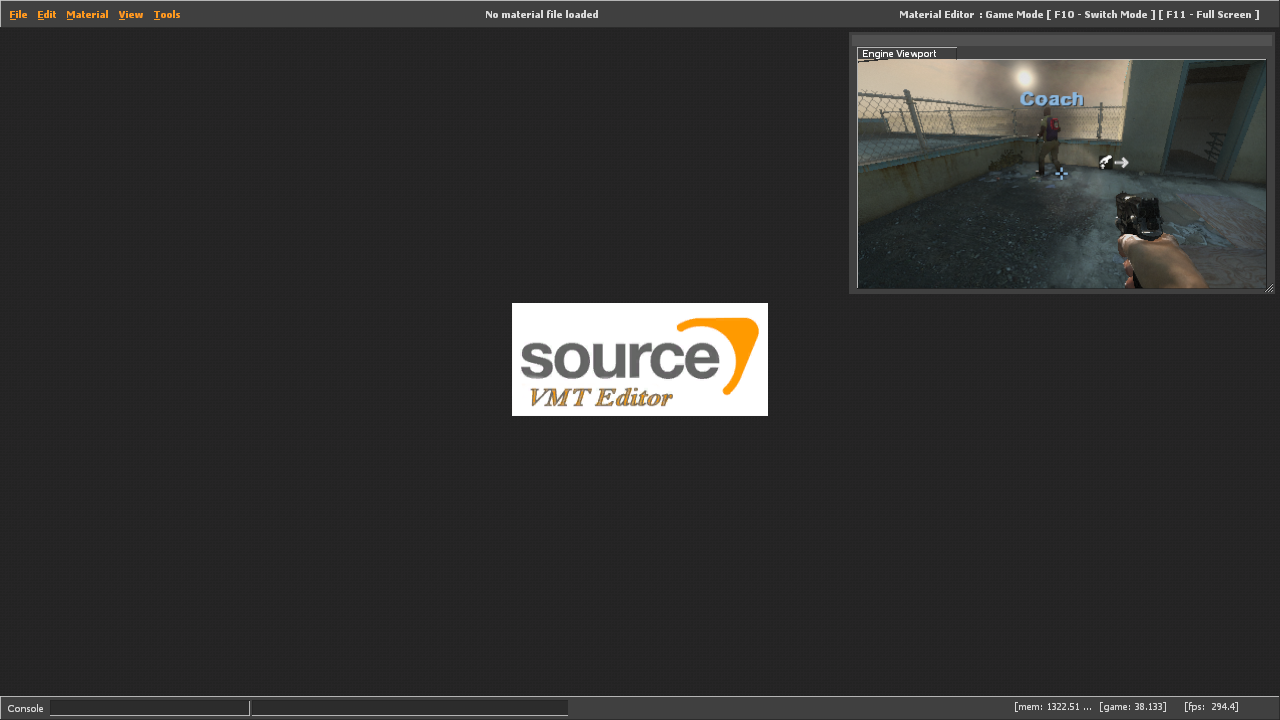Click the mem usage readout
The image size is (1280, 720).
[1052, 707]
